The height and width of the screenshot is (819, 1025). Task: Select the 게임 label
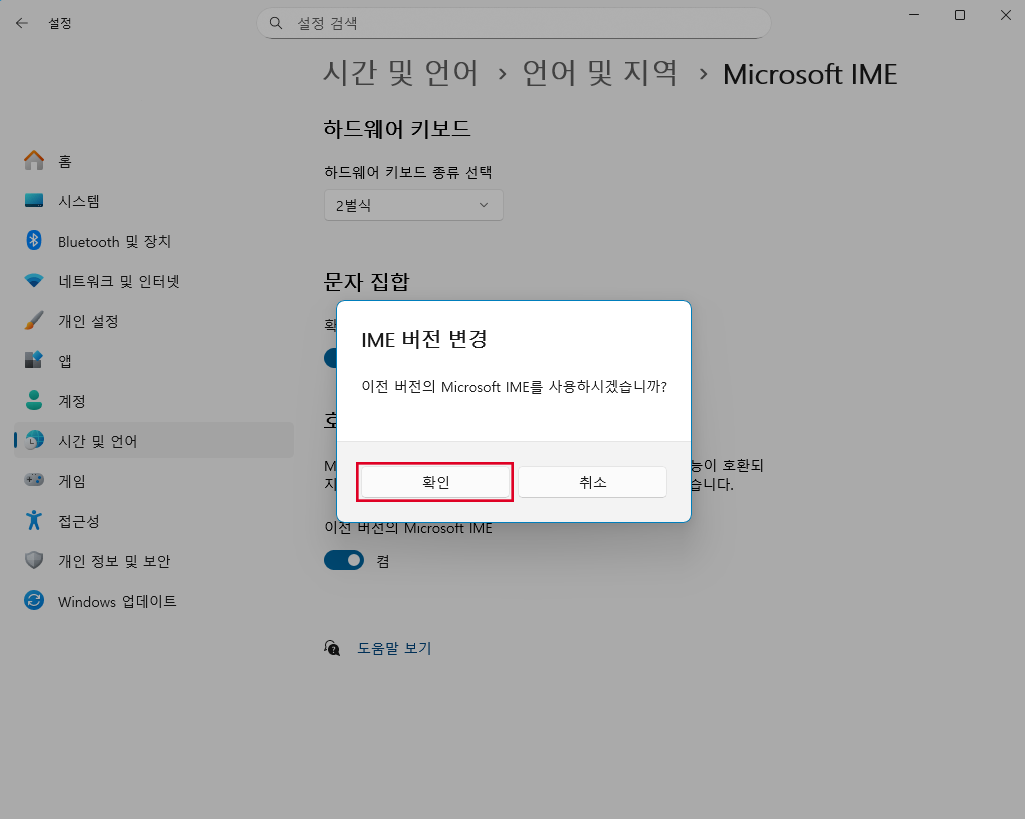[72, 481]
